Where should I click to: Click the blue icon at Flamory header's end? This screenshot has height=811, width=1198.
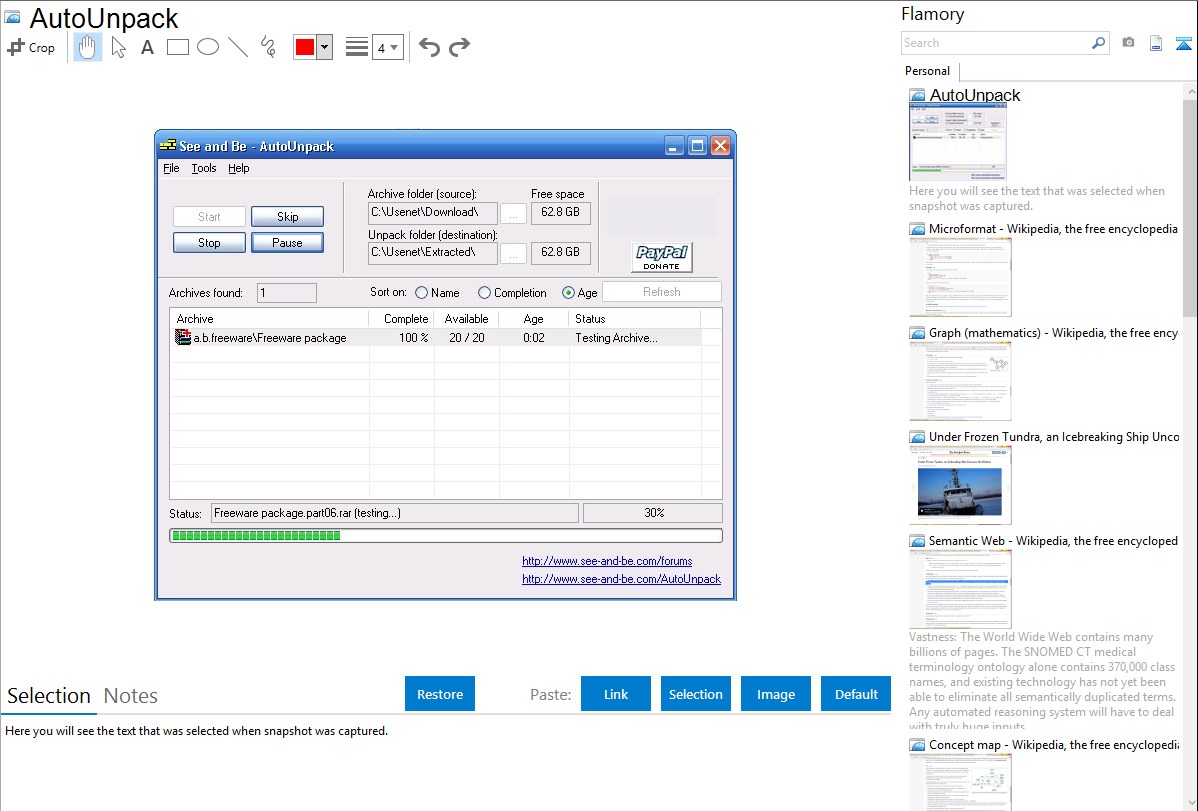pos(1183,43)
